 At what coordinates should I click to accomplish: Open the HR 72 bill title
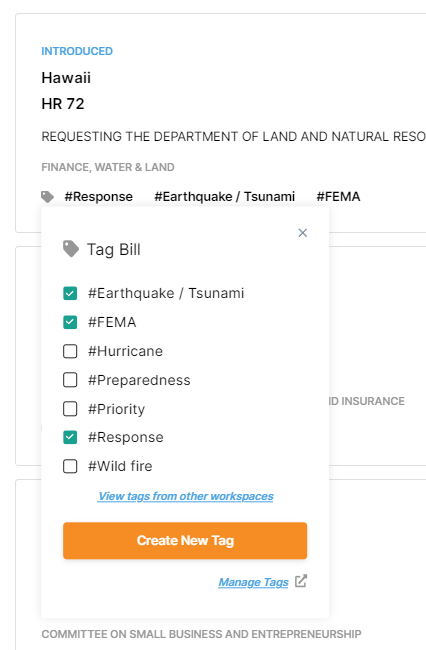tap(63, 104)
